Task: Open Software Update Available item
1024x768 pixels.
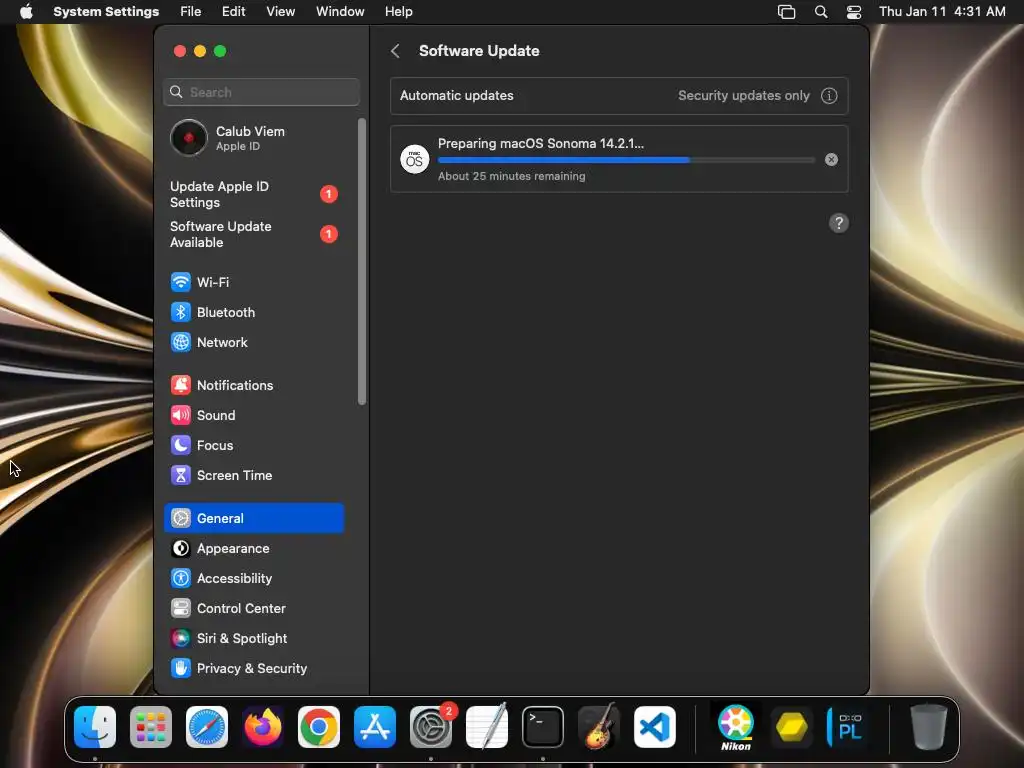Action: [253, 234]
